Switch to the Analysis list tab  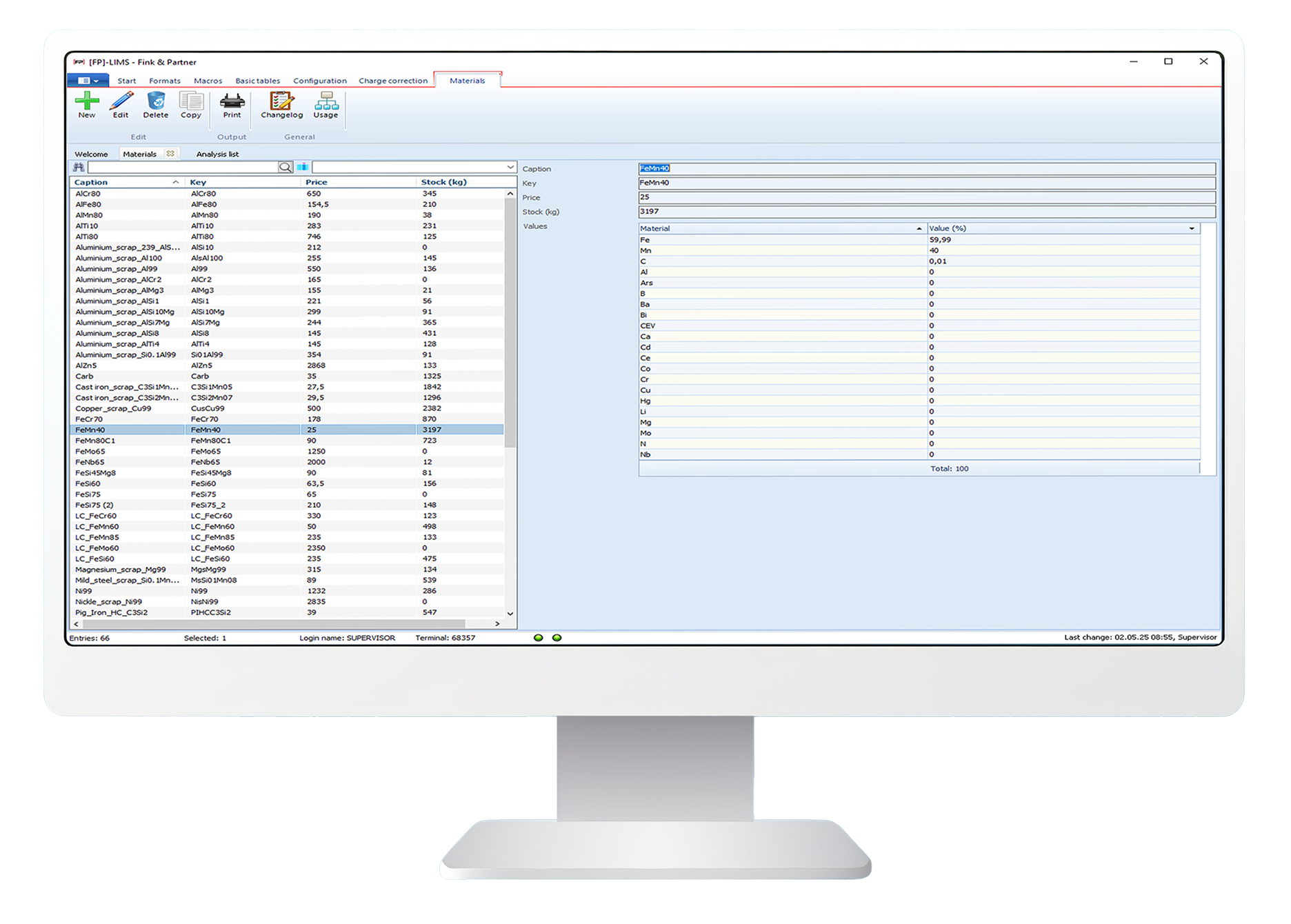217,154
